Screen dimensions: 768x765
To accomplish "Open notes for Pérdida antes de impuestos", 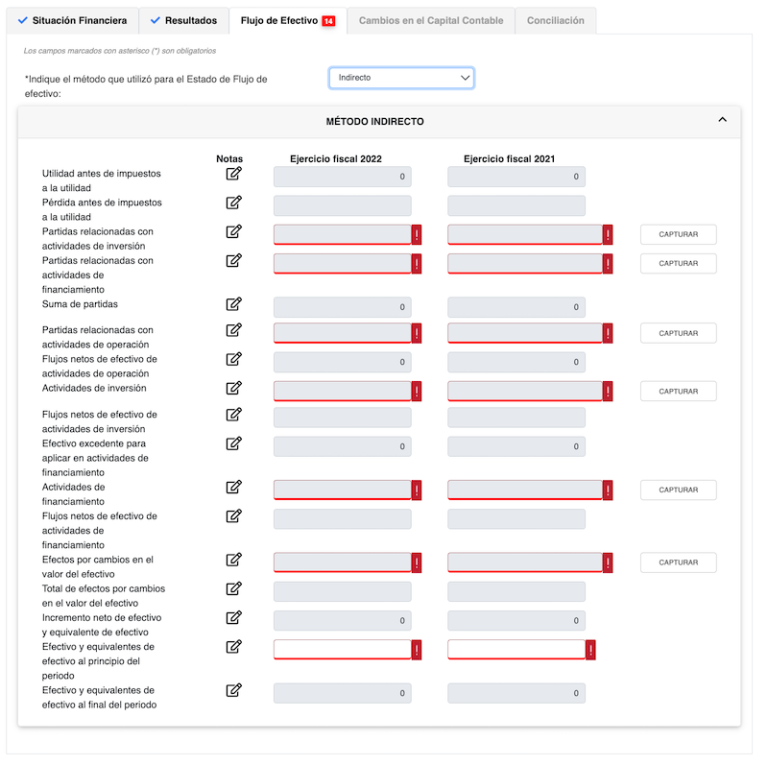I will [234, 202].
